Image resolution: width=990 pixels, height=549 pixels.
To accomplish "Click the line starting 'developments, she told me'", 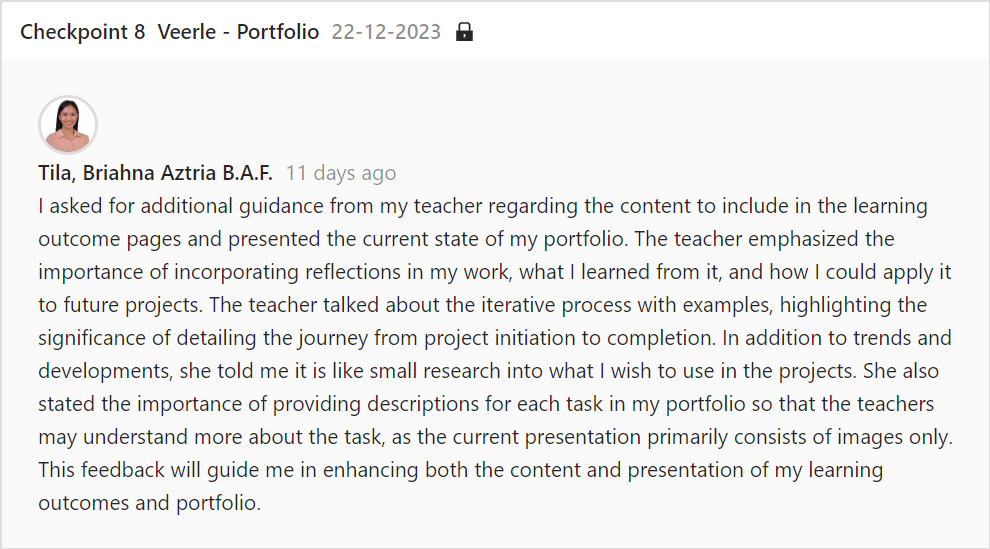I will point(489,371).
